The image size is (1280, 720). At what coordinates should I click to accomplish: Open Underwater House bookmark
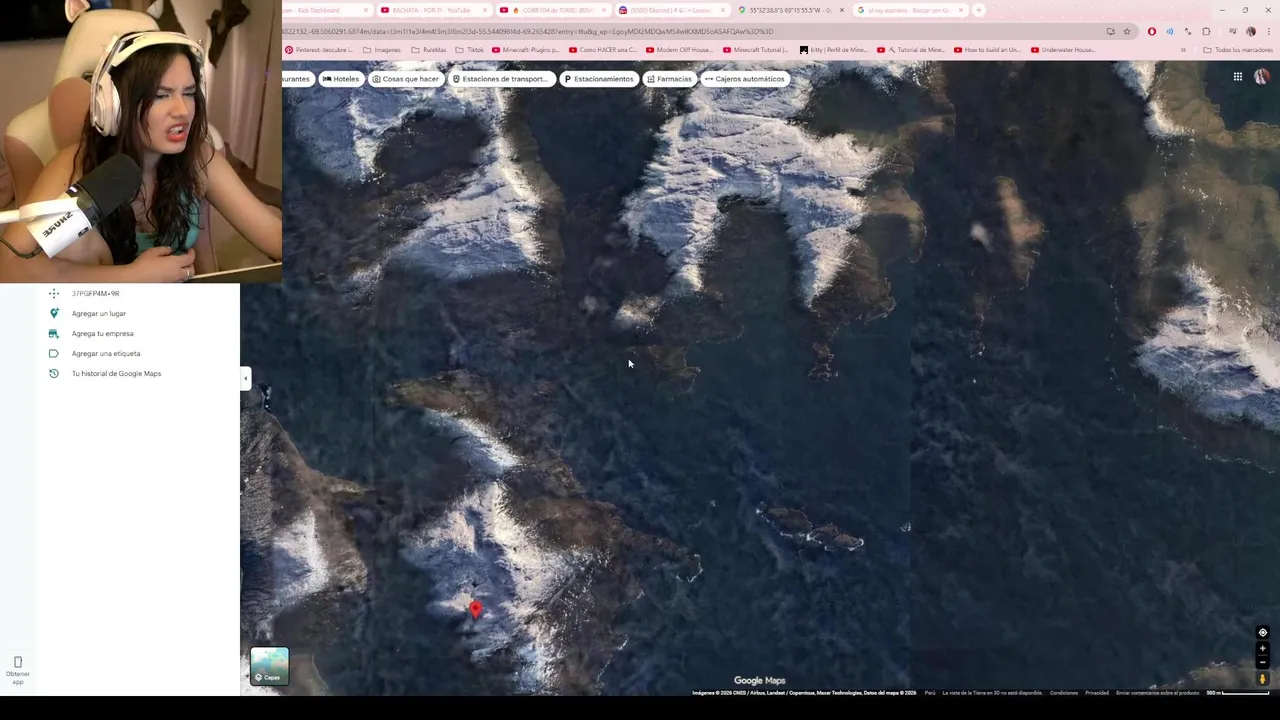pyautogui.click(x=1063, y=50)
